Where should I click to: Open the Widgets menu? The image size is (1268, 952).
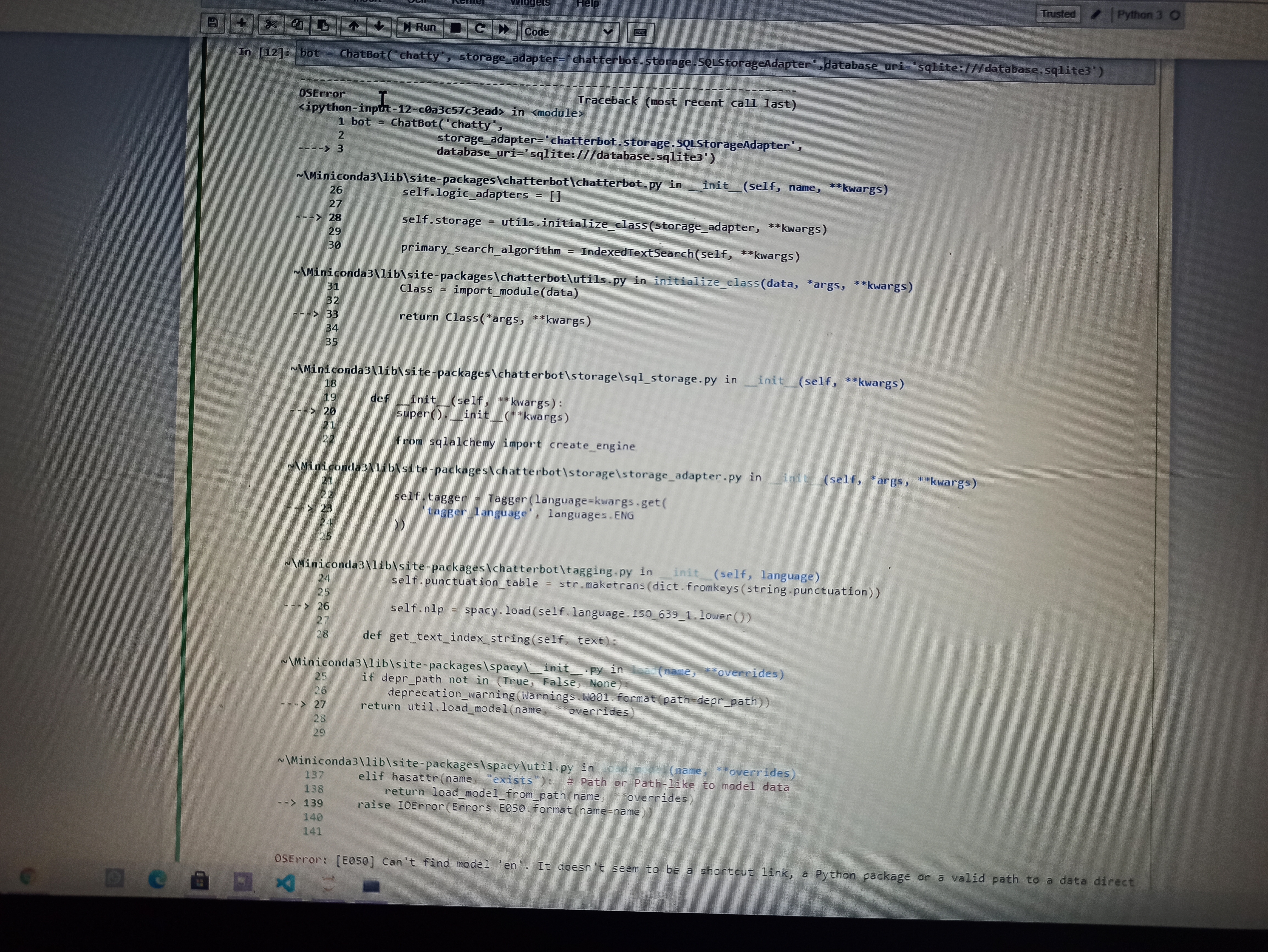(530, 3)
